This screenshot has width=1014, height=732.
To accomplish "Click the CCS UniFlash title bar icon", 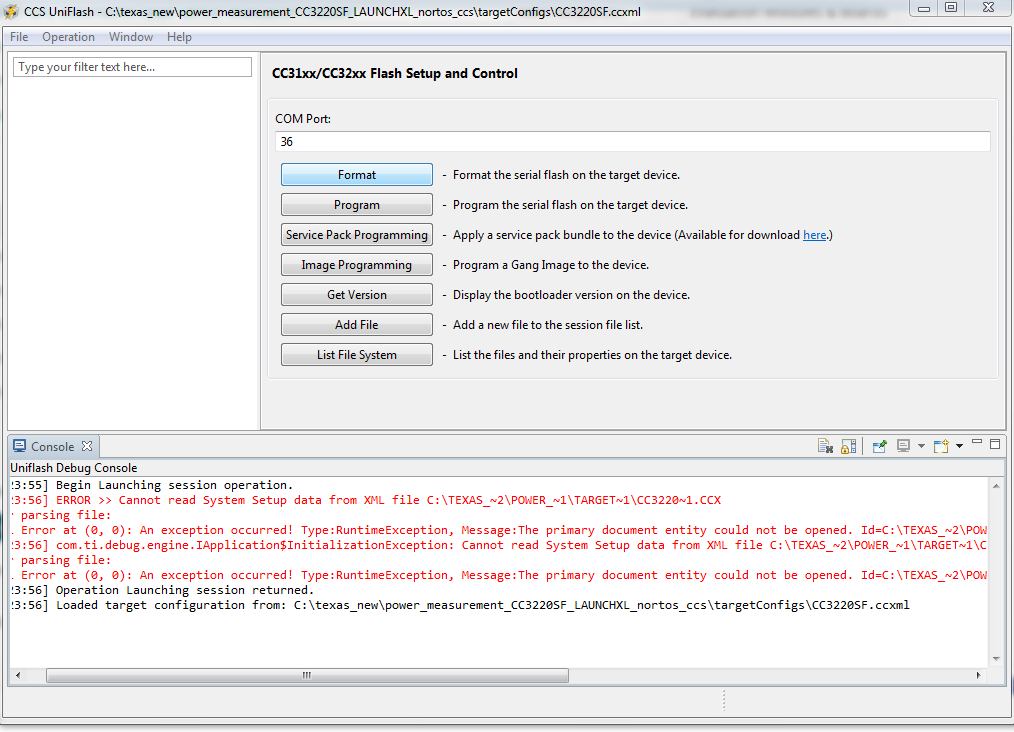I will pyautogui.click(x=11, y=12).
